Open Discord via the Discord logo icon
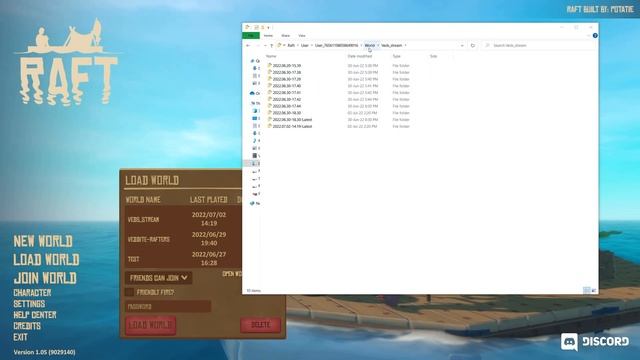640x360 pixels. click(x=569, y=342)
